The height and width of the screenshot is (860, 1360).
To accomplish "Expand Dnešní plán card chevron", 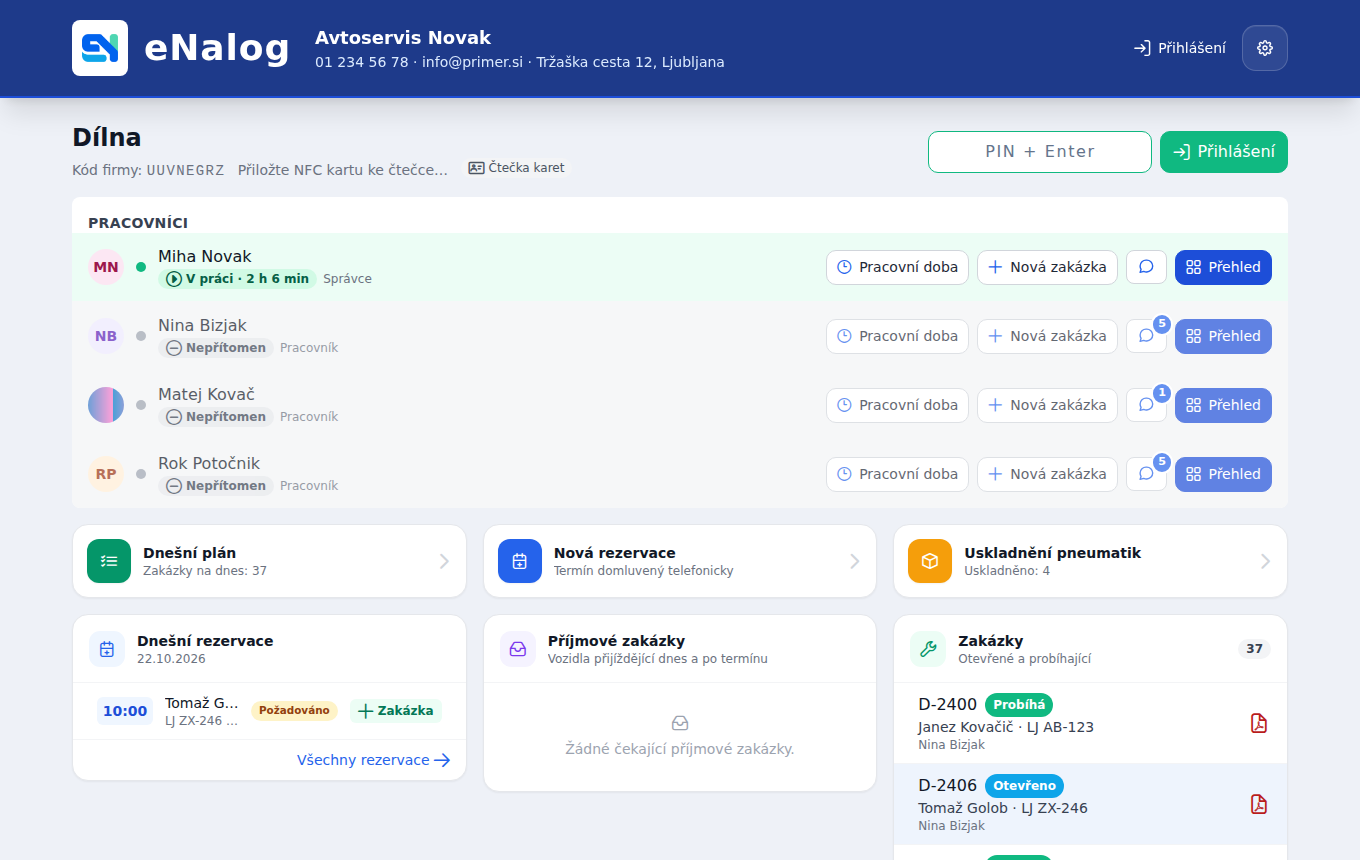I will pos(445,561).
